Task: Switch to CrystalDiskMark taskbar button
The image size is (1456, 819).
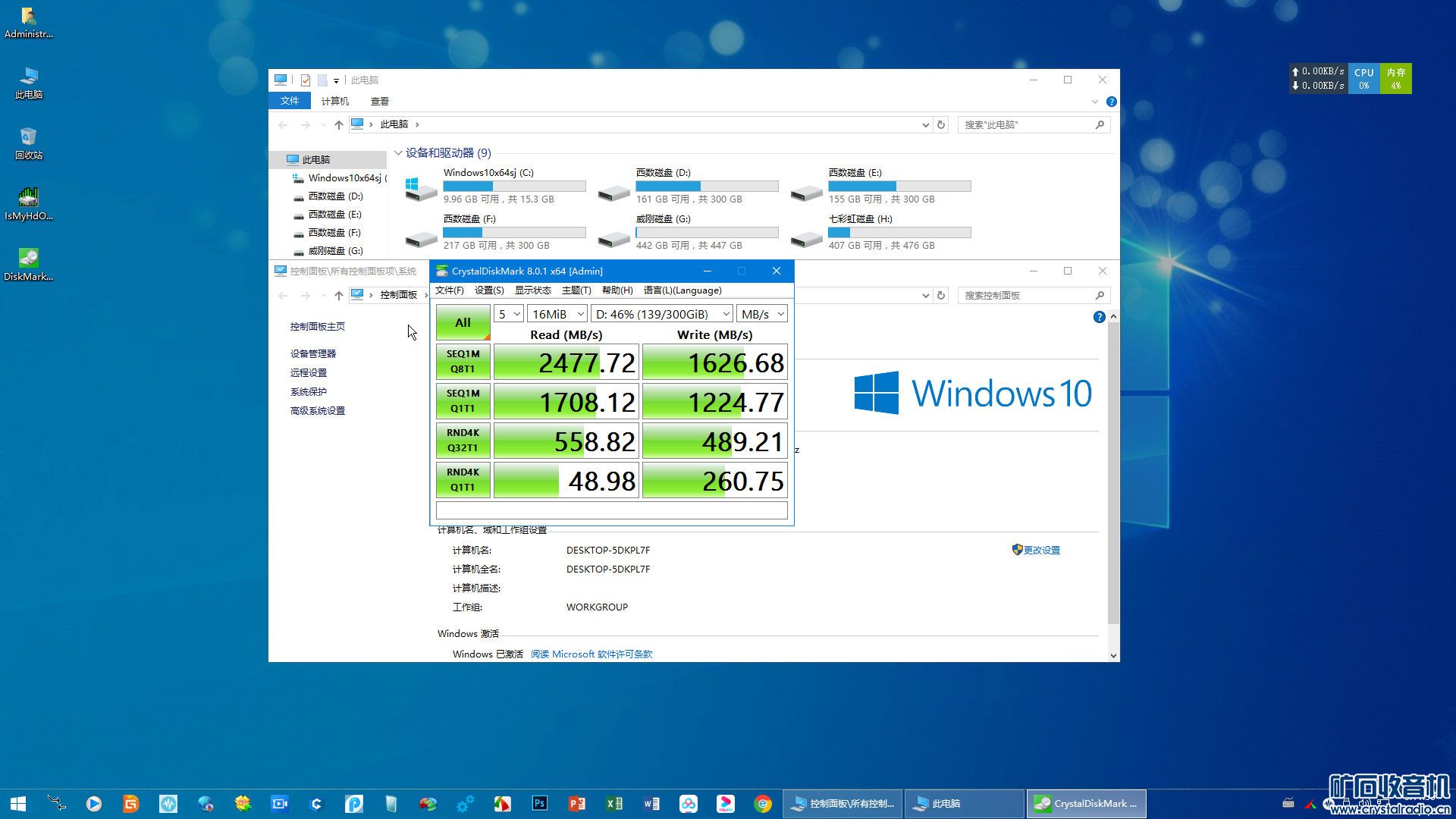Action: point(1087,804)
